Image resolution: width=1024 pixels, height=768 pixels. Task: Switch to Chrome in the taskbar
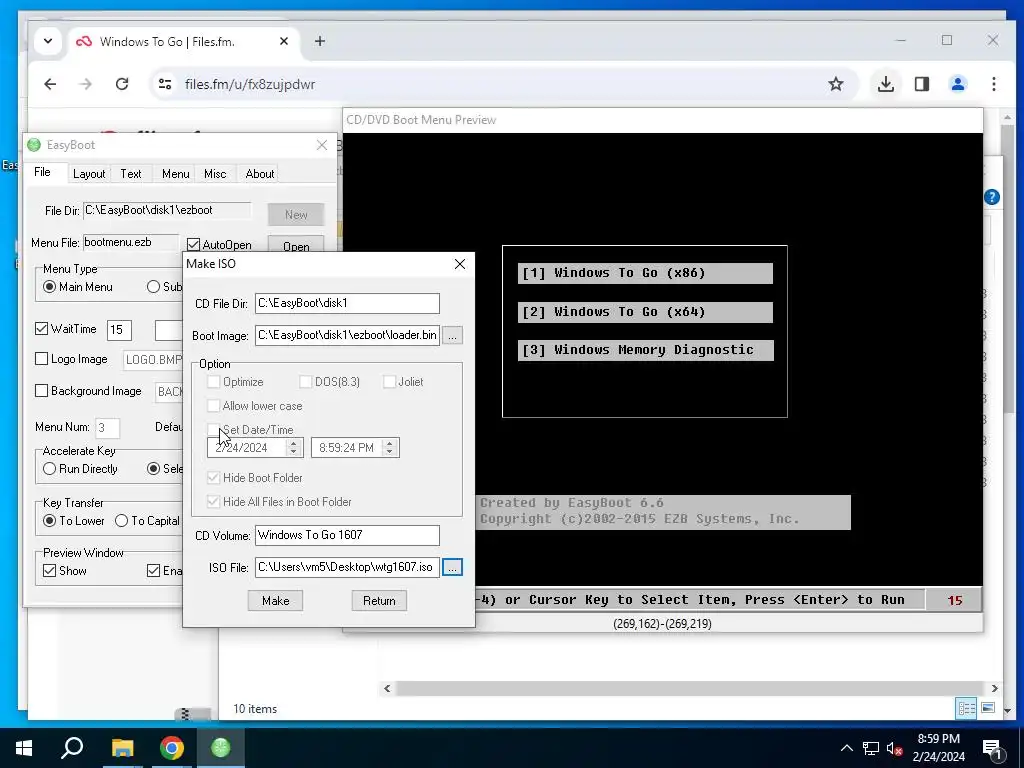coord(172,748)
